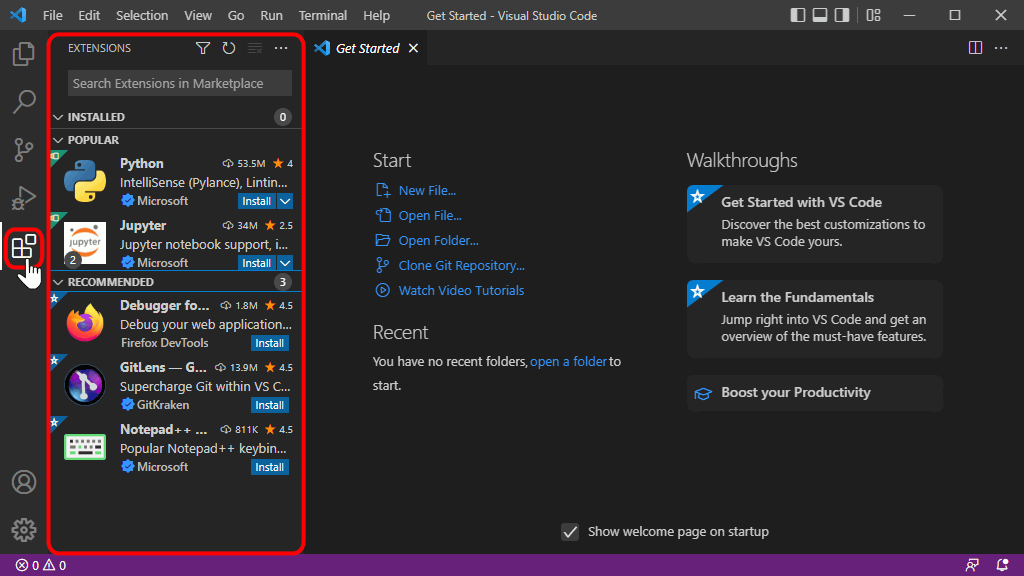Open the Go menu
The image size is (1024, 576).
pos(236,15)
